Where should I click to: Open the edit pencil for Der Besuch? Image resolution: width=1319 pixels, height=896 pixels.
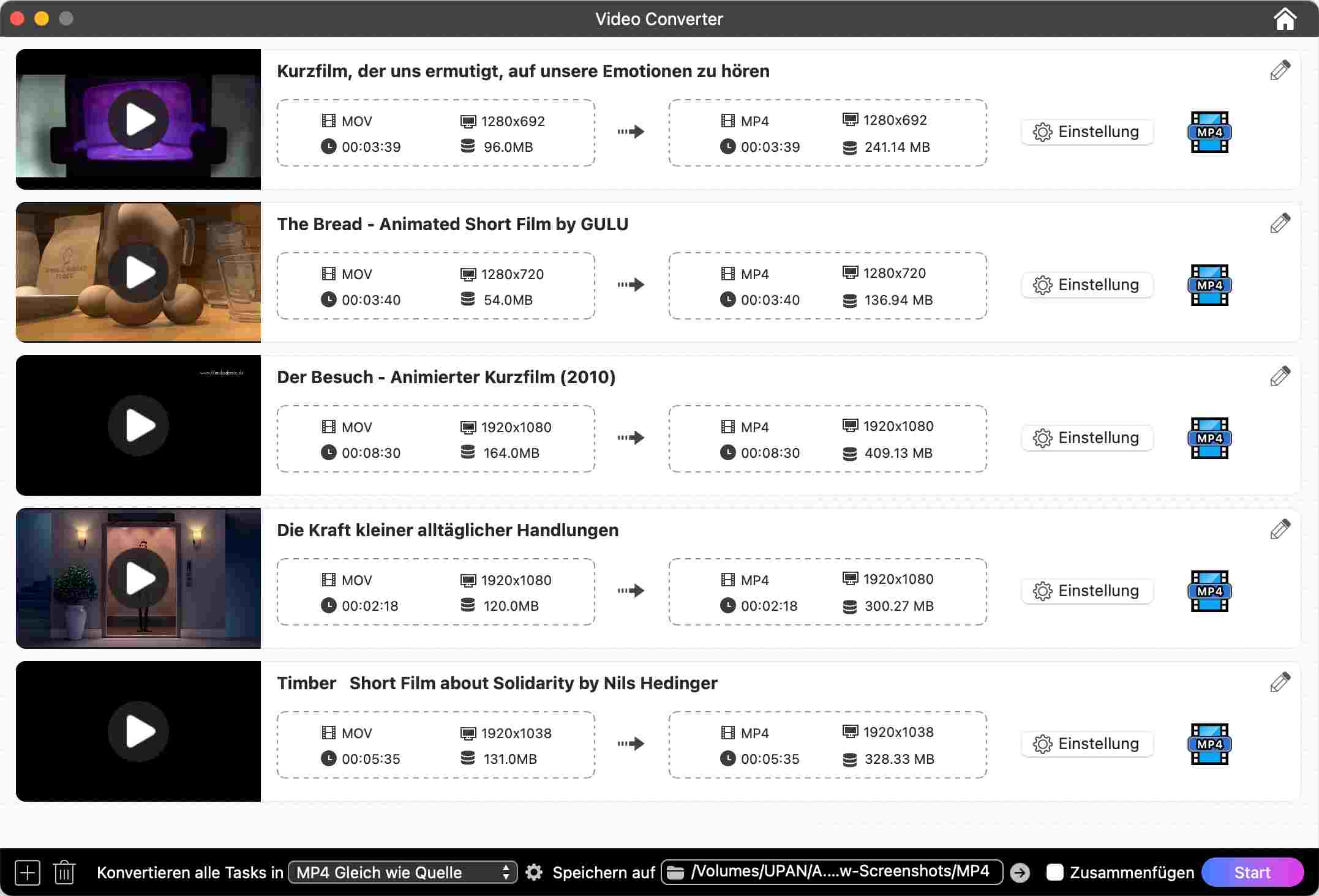point(1279,376)
